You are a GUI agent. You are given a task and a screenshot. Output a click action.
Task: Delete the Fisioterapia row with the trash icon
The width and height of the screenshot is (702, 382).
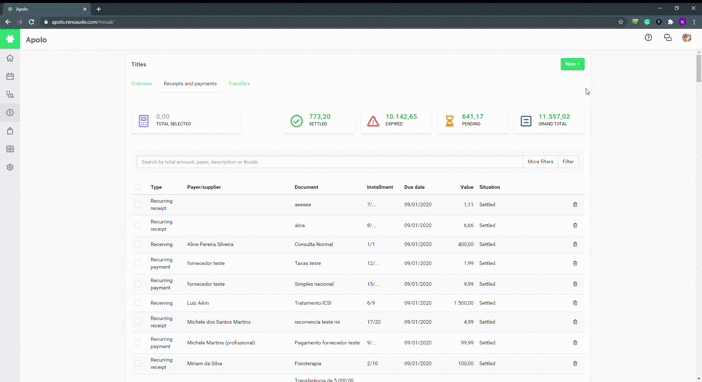tap(575, 364)
